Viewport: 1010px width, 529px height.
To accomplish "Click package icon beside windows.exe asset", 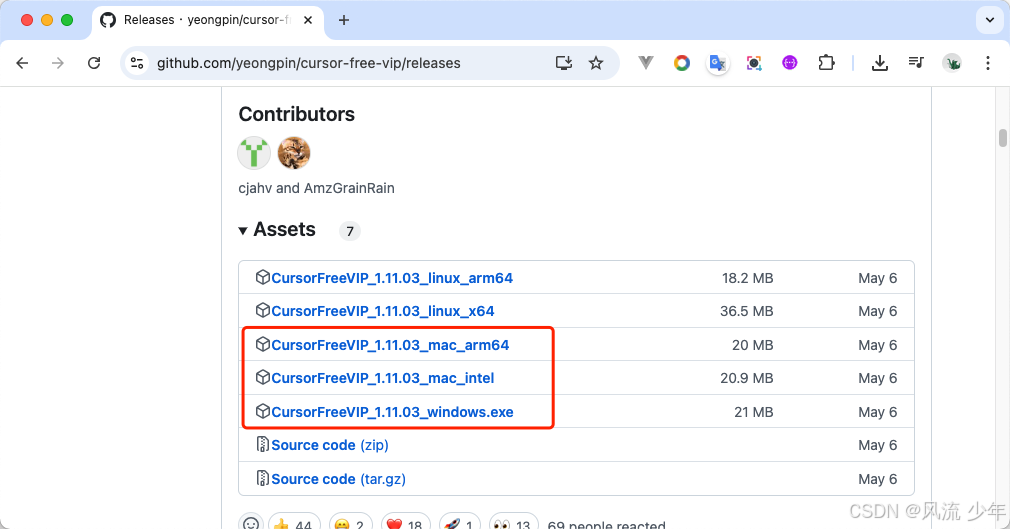I will [x=262, y=411].
